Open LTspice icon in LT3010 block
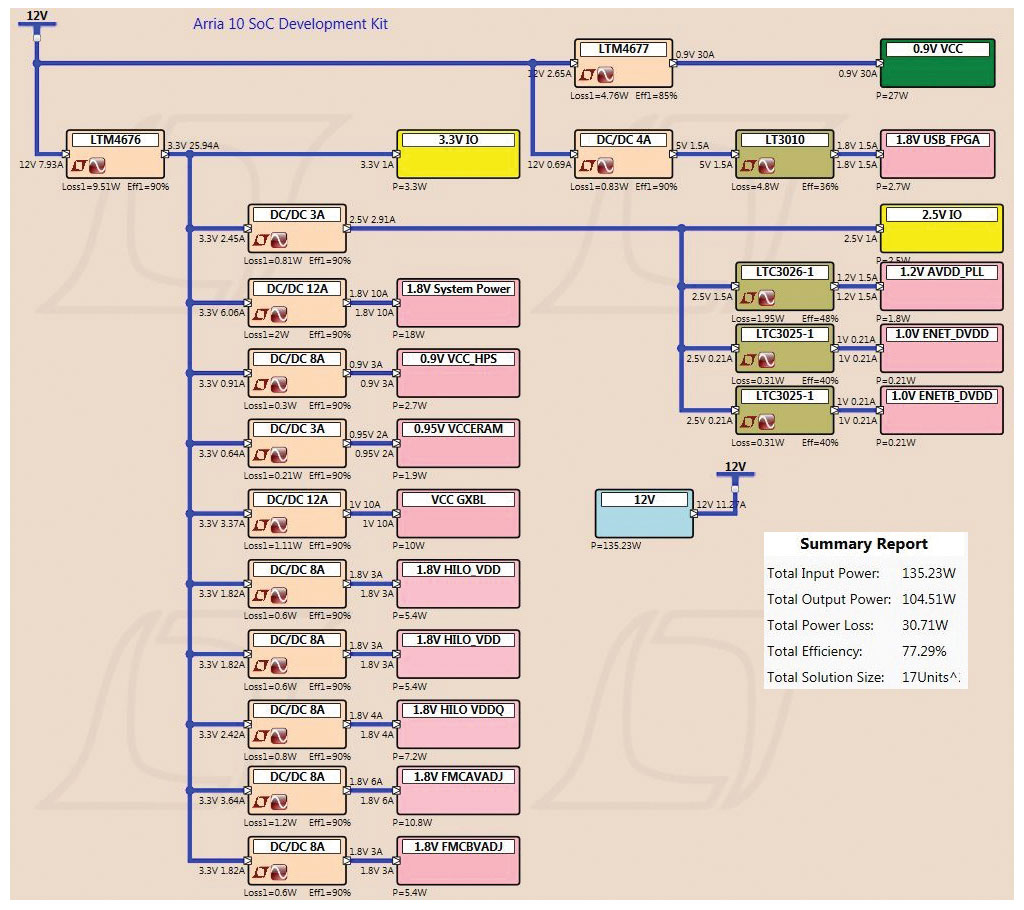1024x910 pixels. click(767, 166)
